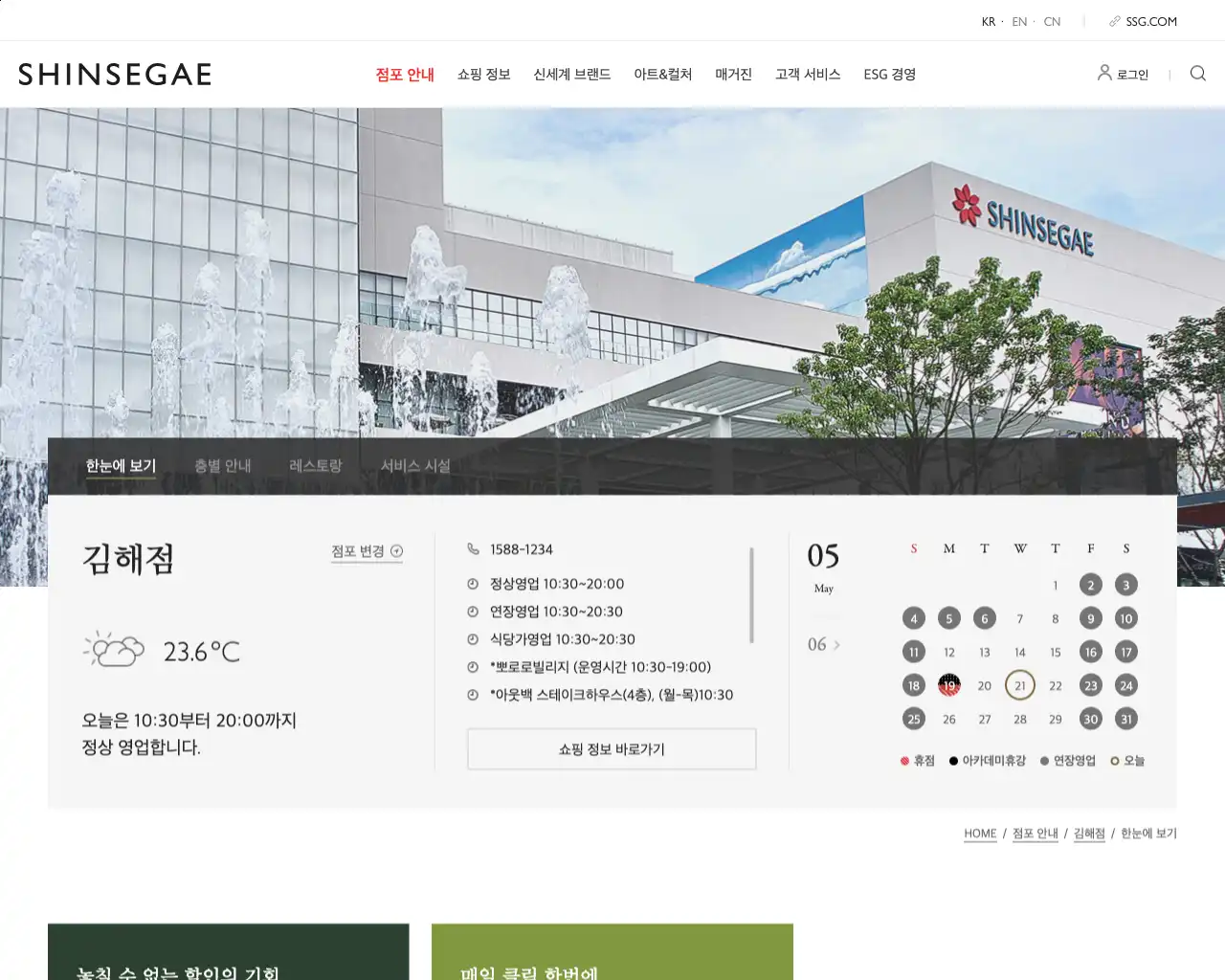Open the ESG 경영 menu
The width and height of the screenshot is (1225, 980).
point(890,75)
